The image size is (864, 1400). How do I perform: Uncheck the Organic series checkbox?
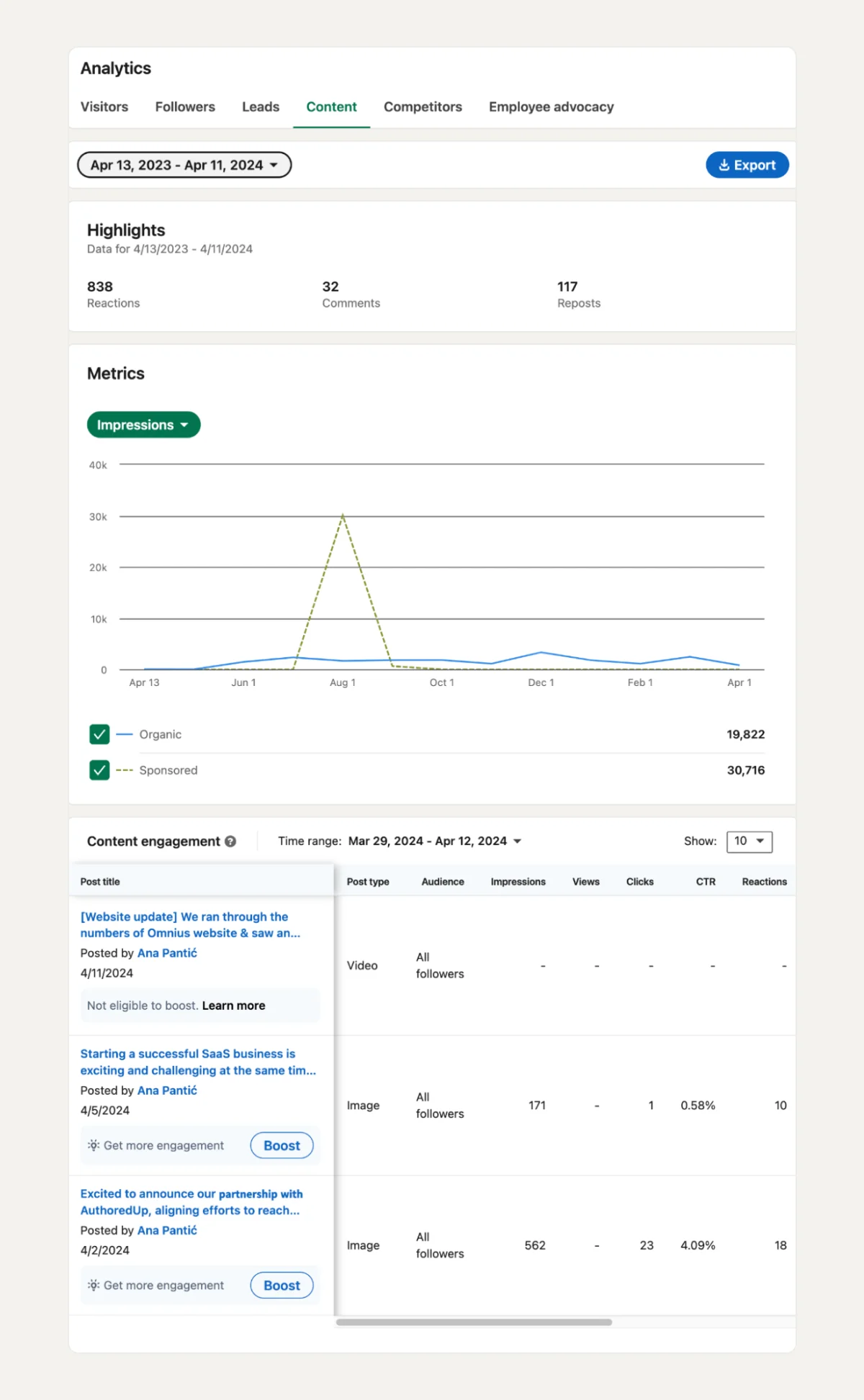tap(99, 734)
